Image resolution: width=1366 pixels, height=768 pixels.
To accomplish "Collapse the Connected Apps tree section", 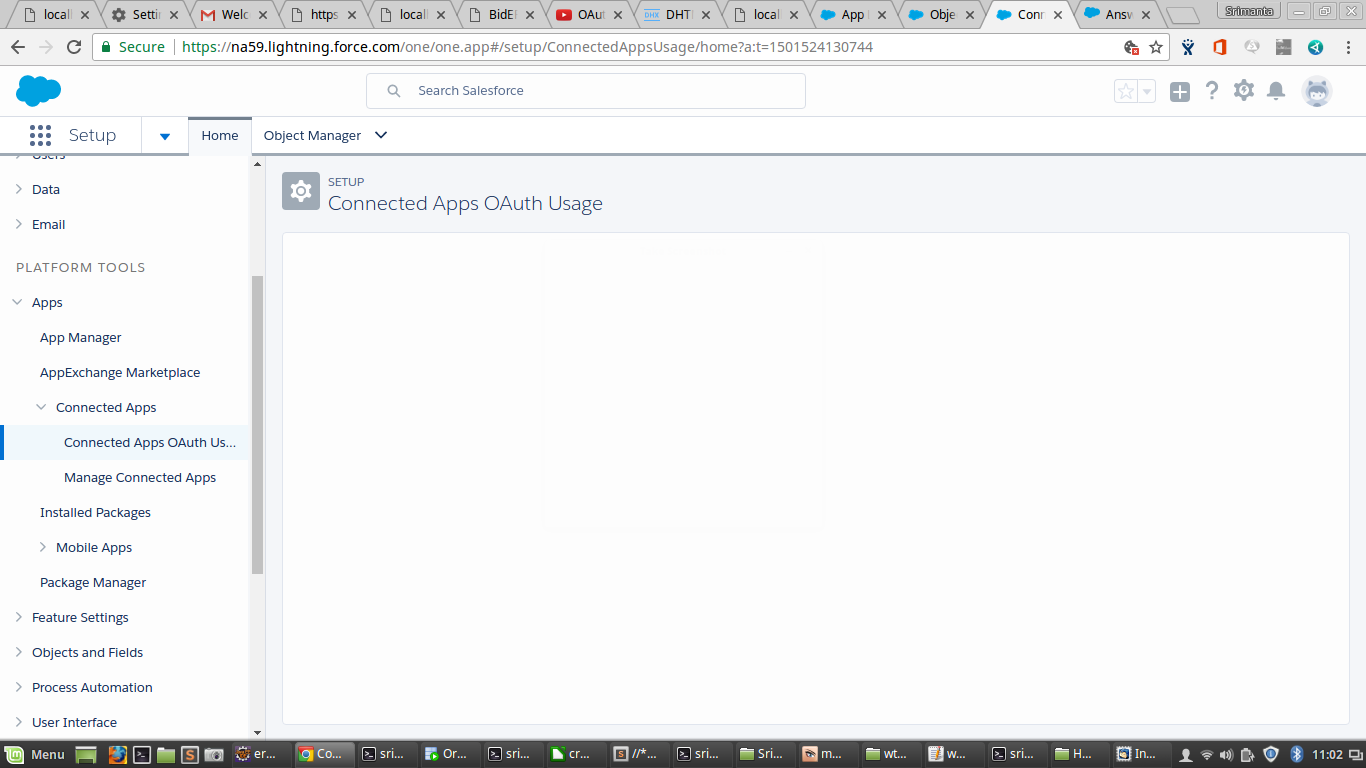I will click(40, 407).
